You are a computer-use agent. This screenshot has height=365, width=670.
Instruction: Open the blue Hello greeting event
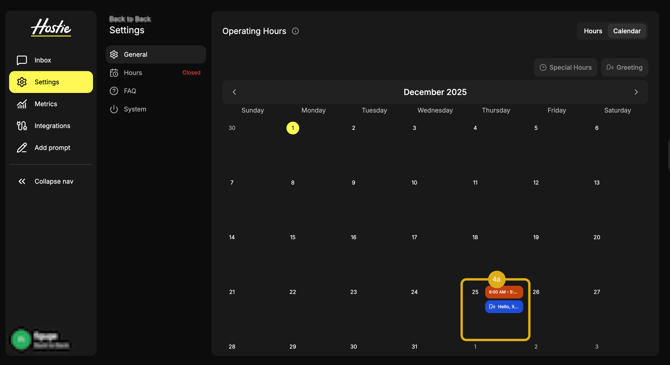(x=504, y=306)
